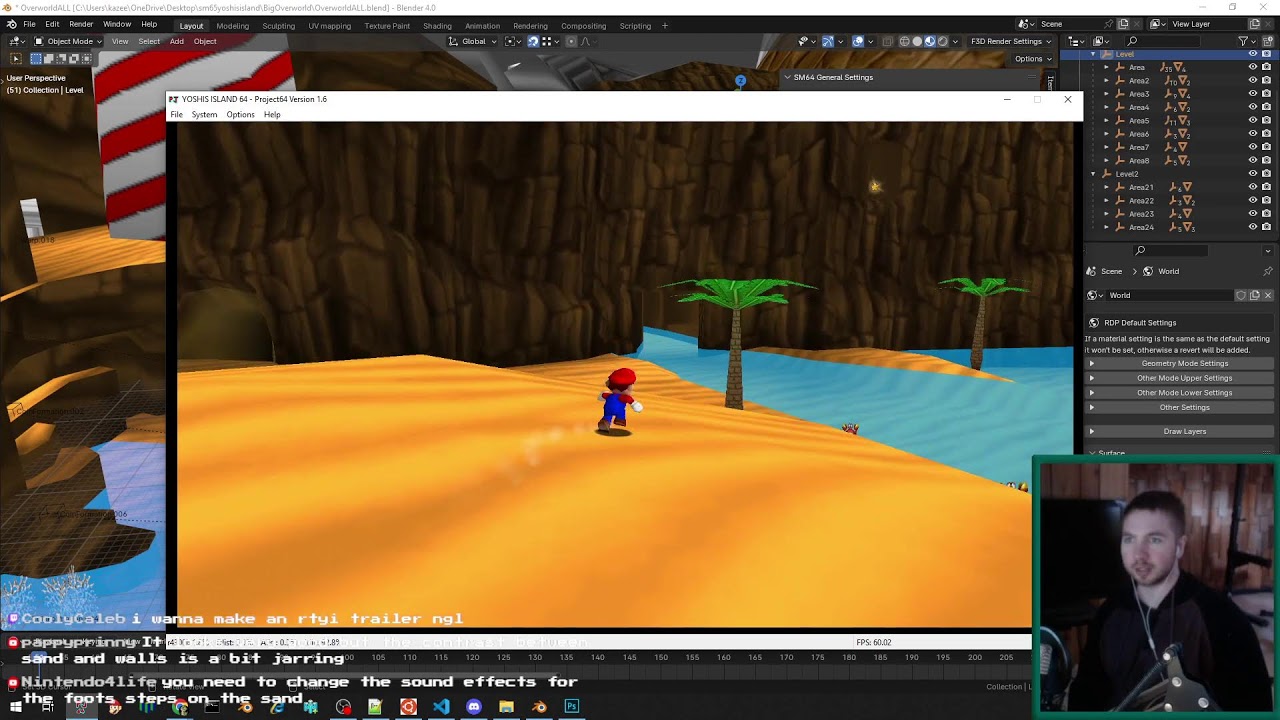
Task: Unlink World datablock X icon
Action: point(1267,295)
